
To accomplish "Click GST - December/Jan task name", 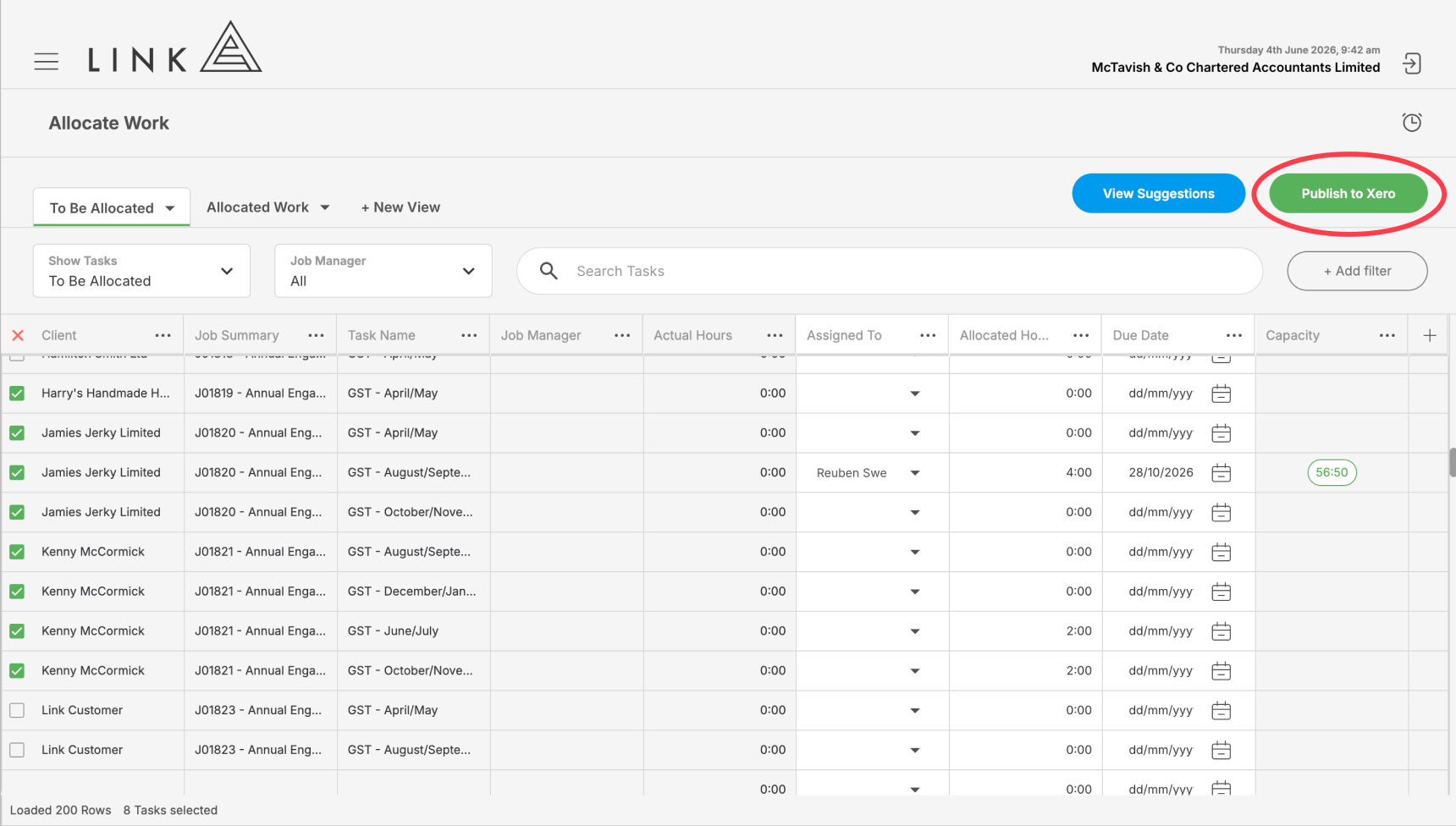I will point(411,591).
